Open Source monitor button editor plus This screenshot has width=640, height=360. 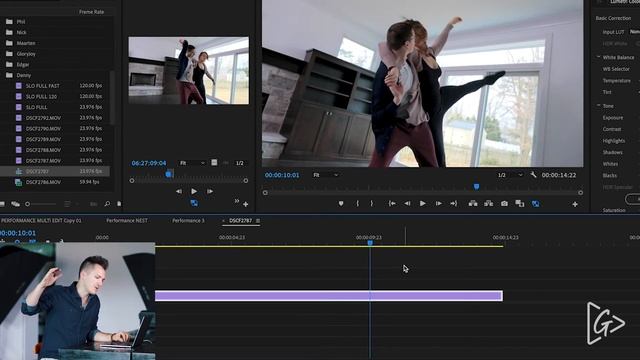click(x=245, y=204)
